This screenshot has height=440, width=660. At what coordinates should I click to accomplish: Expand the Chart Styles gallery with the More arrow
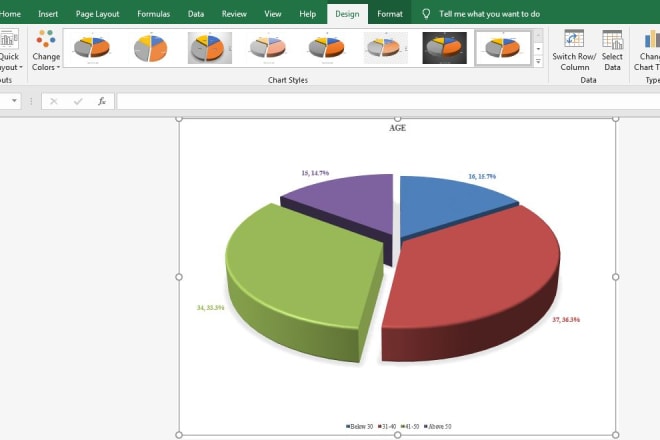tap(539, 61)
